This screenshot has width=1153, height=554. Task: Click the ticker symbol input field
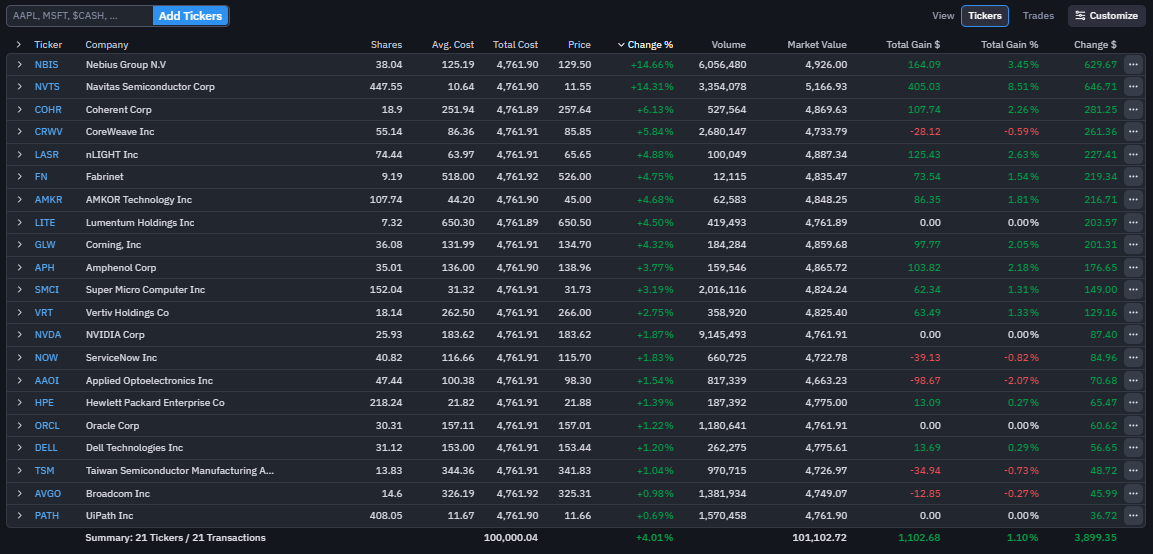click(x=80, y=16)
